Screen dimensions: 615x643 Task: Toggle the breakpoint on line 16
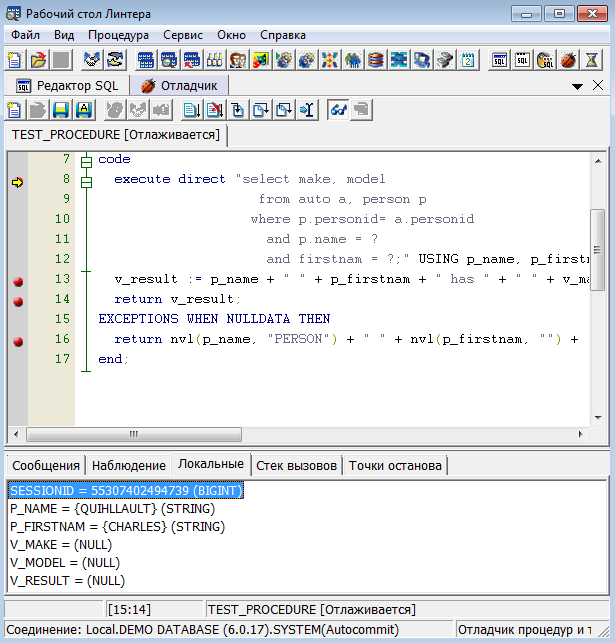[x=18, y=342]
